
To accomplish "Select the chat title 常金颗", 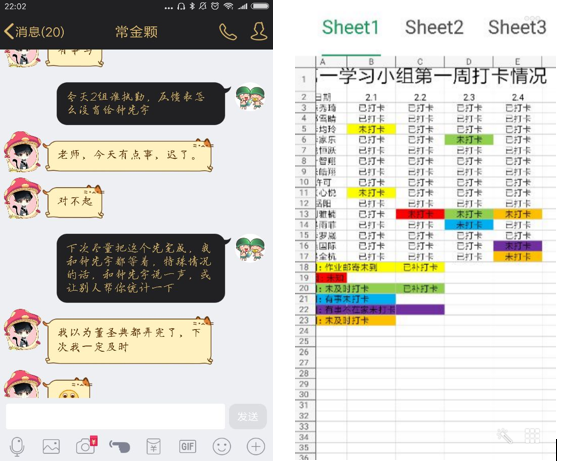I will (x=136, y=32).
